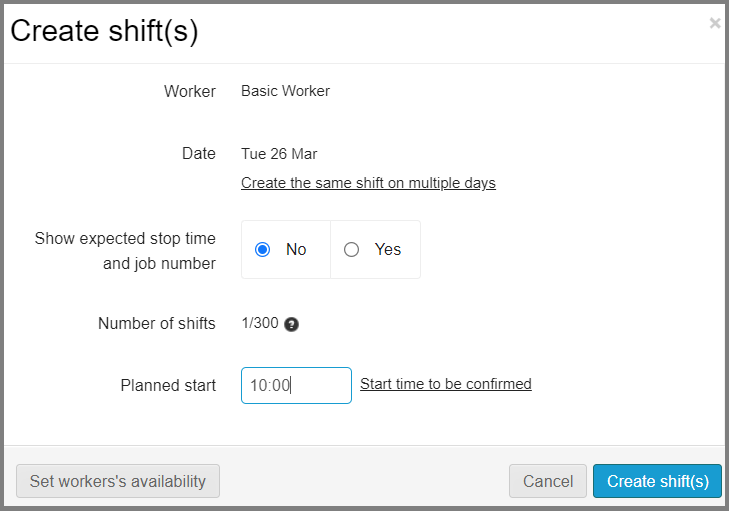The width and height of the screenshot is (729, 511).
Task: Click the 'Number of shifts' label
Action: coord(157,324)
